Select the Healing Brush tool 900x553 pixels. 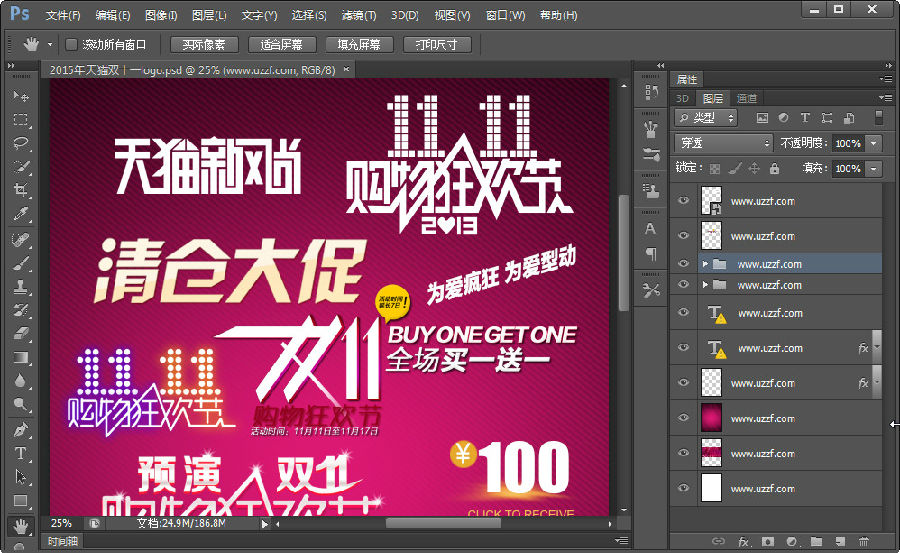coord(21,239)
